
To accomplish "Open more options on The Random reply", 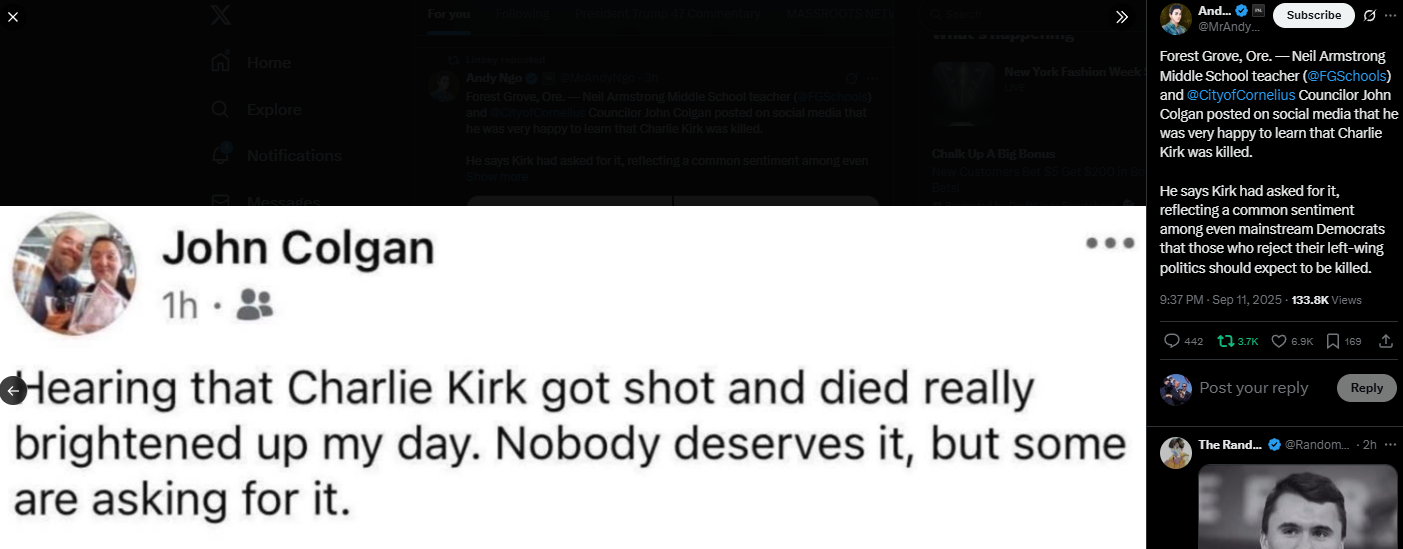I will click(x=1390, y=444).
